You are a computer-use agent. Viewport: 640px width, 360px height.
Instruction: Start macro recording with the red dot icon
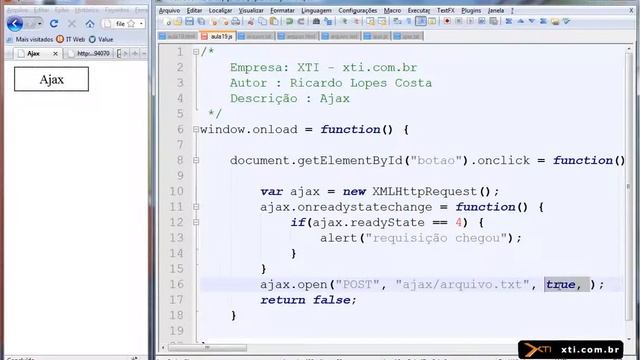pyautogui.click(x=447, y=21)
